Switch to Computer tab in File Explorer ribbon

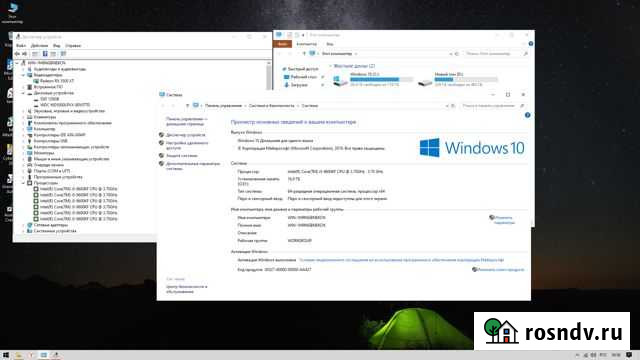click(x=307, y=44)
